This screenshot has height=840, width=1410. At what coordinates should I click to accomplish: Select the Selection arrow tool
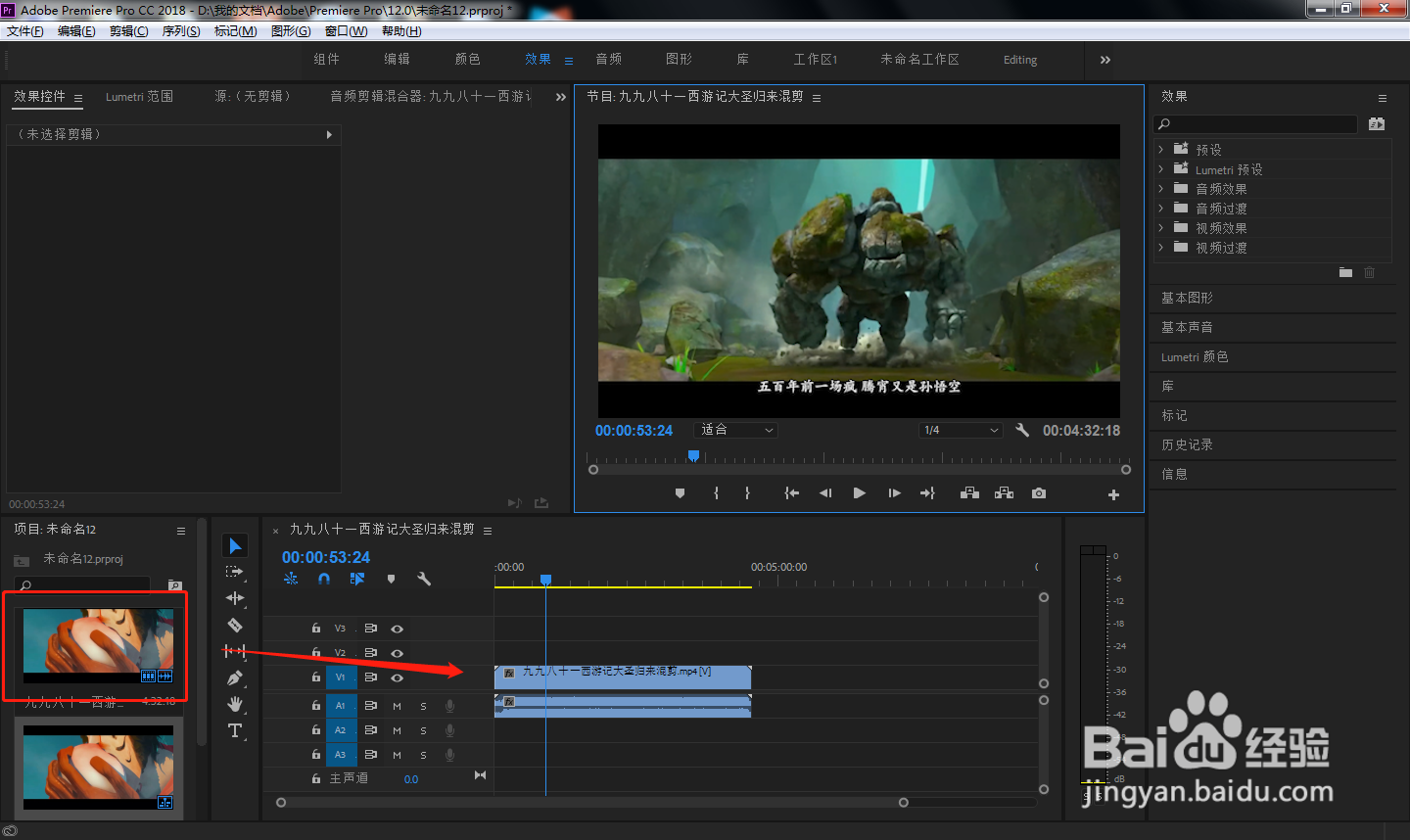pos(235,545)
